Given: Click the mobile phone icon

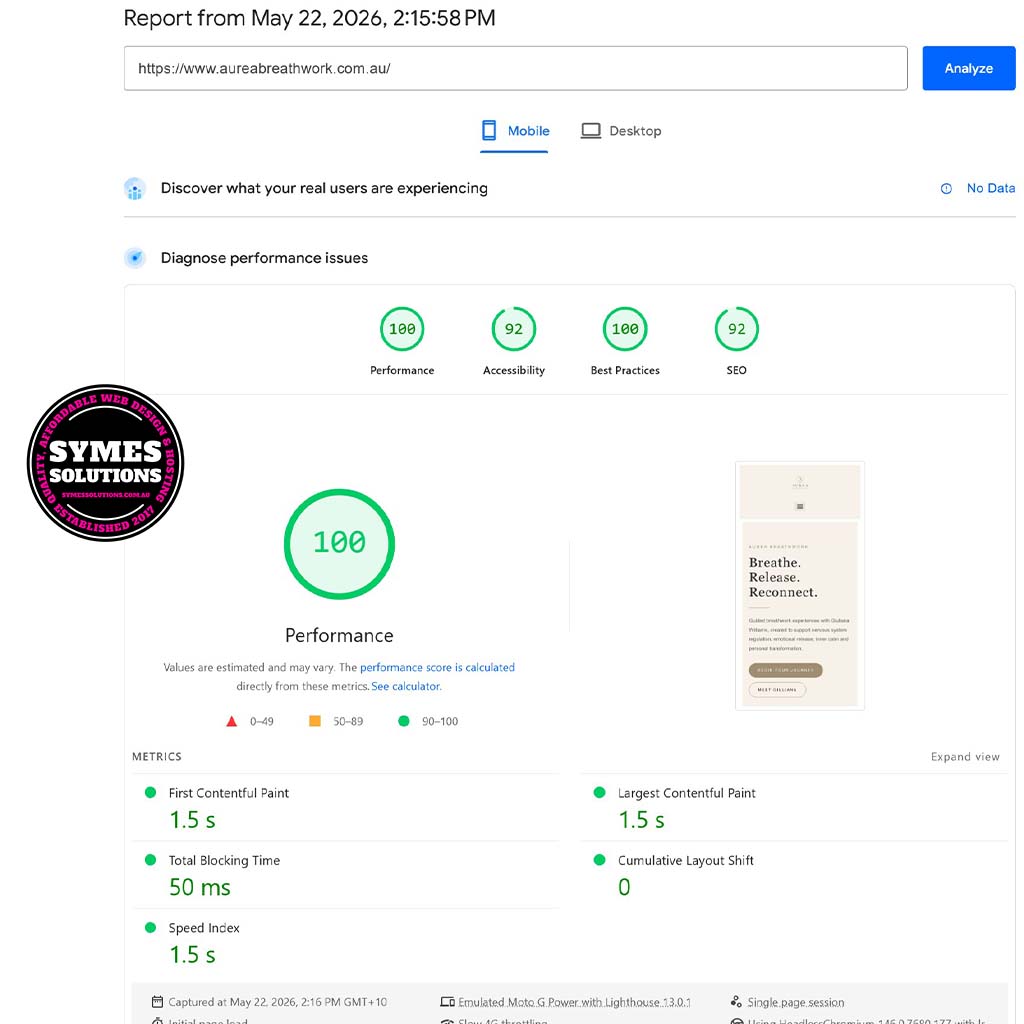Looking at the screenshot, I should coord(489,131).
